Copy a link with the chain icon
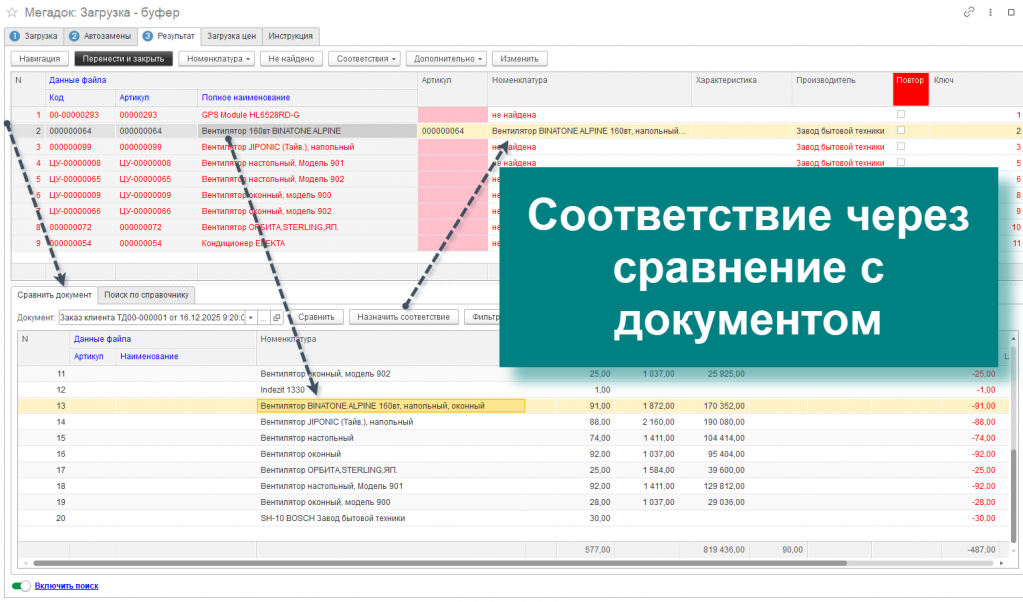The image size is (1023, 602). coord(969,12)
